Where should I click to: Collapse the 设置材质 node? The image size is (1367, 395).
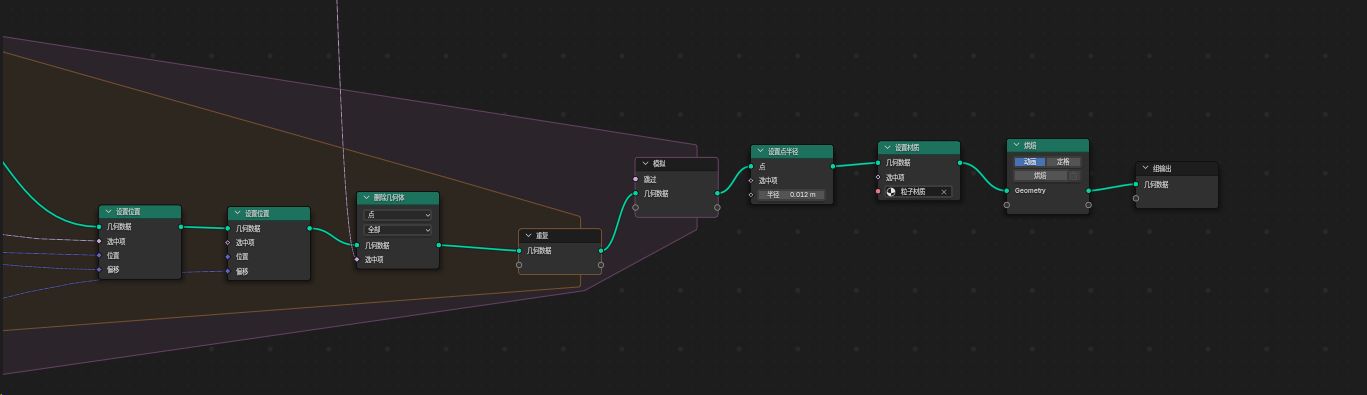point(886,147)
